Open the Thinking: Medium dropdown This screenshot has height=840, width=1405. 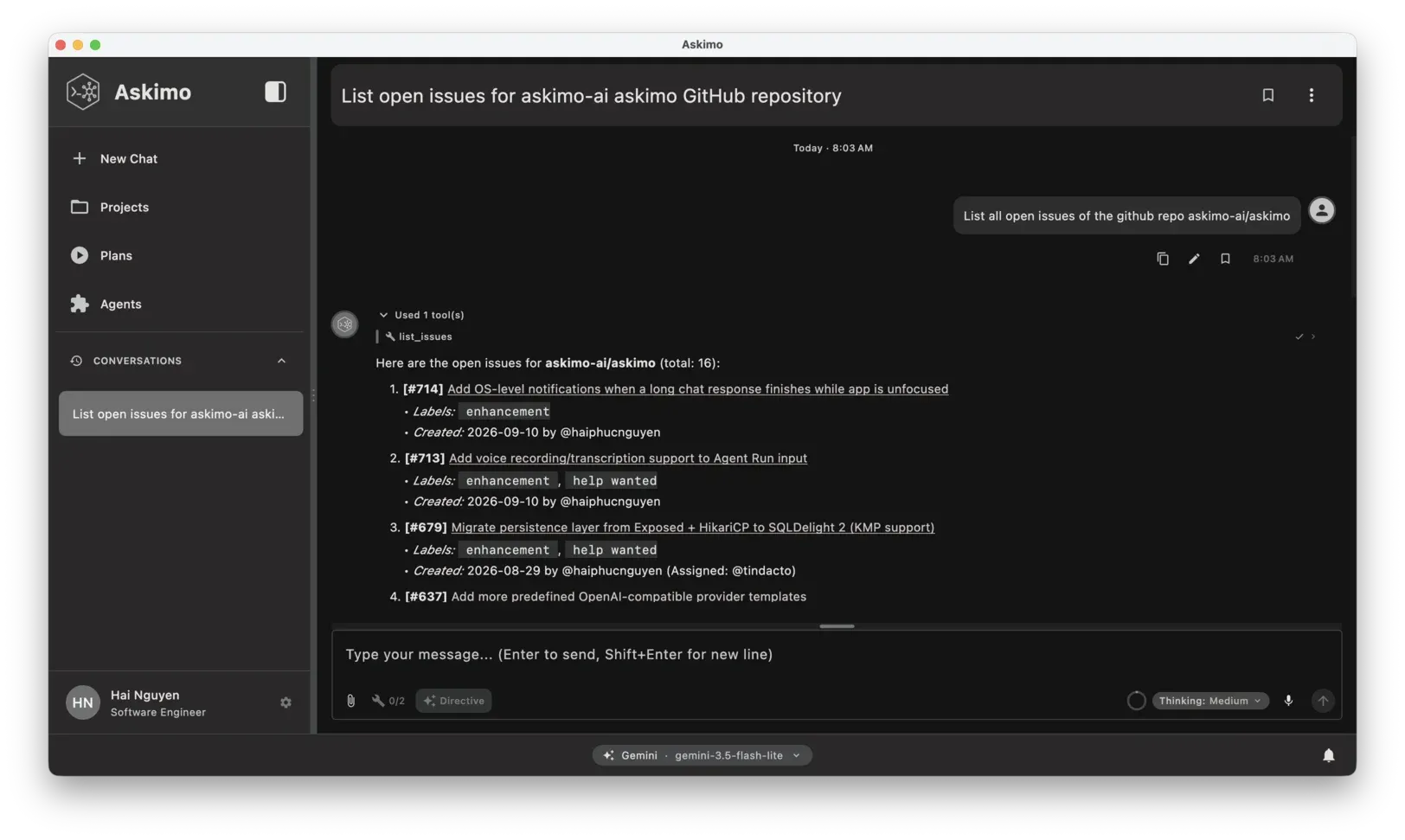1210,701
